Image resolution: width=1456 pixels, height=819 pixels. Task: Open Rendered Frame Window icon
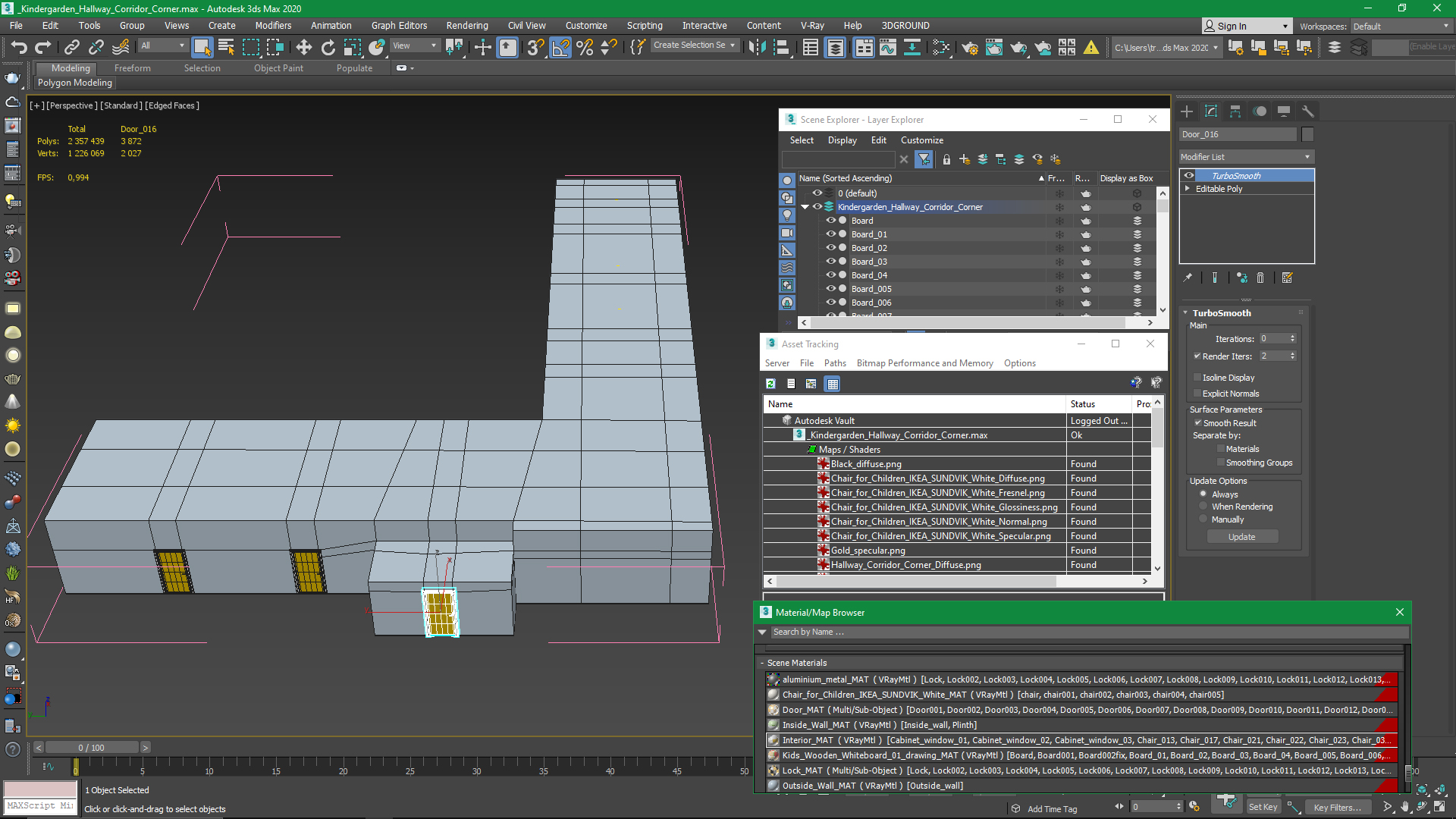[x=993, y=48]
